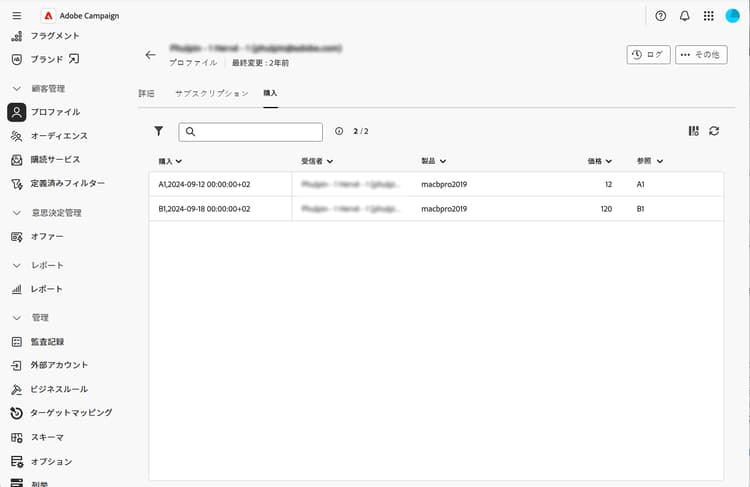Open 購読サービス link in sidebar
The image size is (750, 487).
coord(55,160)
